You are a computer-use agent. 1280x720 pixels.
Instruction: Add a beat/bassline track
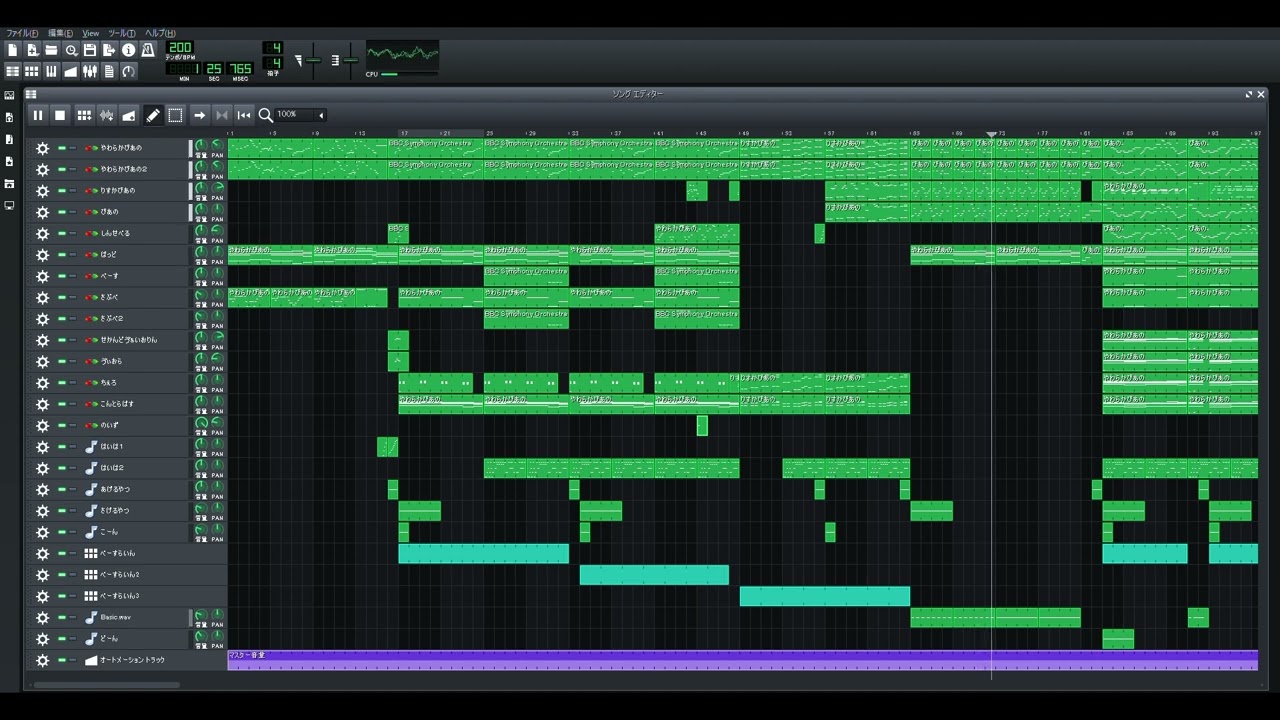tap(84, 115)
